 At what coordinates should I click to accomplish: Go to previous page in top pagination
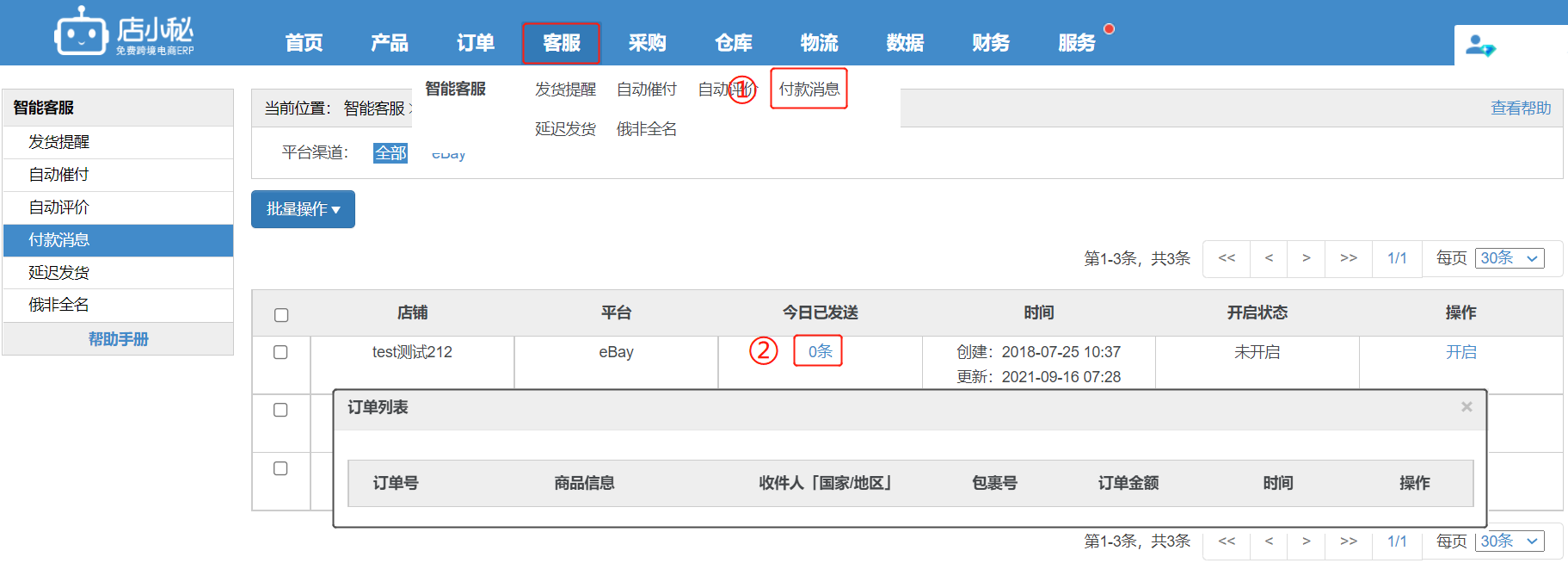(x=1268, y=258)
